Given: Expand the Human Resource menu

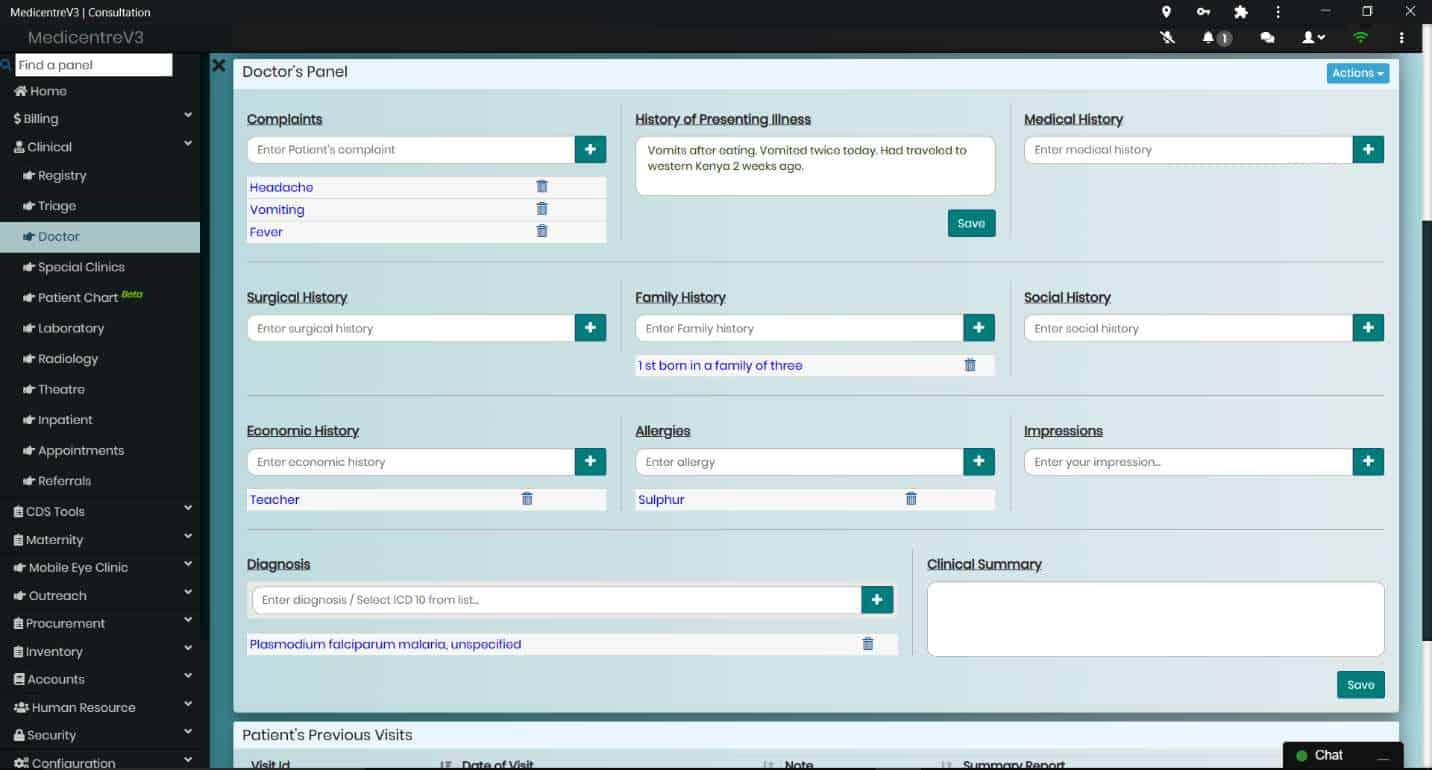Looking at the screenshot, I should 100,707.
